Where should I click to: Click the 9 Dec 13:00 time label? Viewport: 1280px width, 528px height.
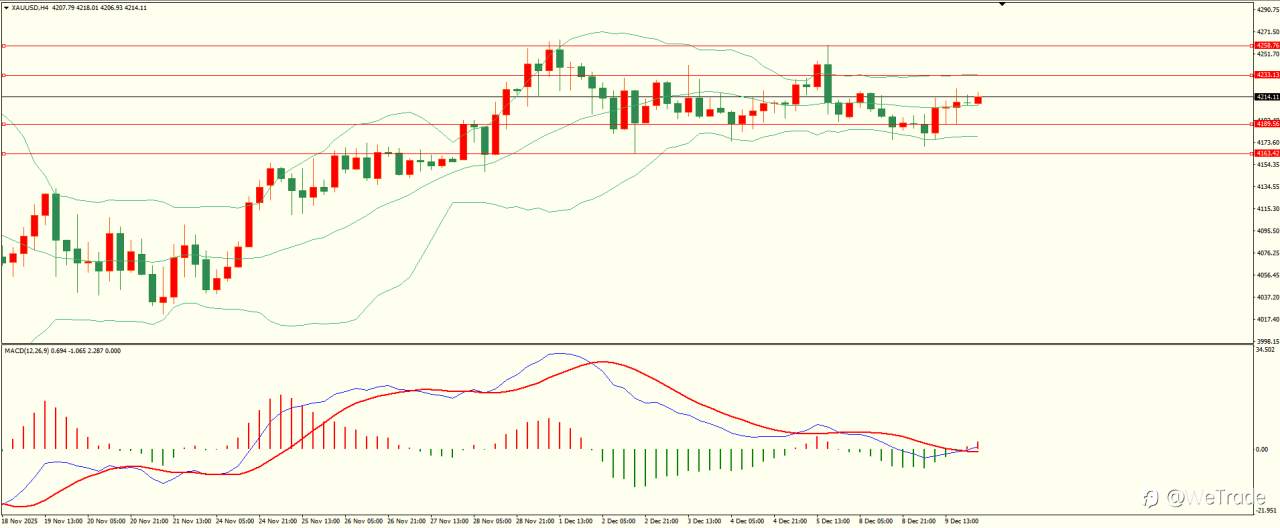pyautogui.click(x=964, y=521)
